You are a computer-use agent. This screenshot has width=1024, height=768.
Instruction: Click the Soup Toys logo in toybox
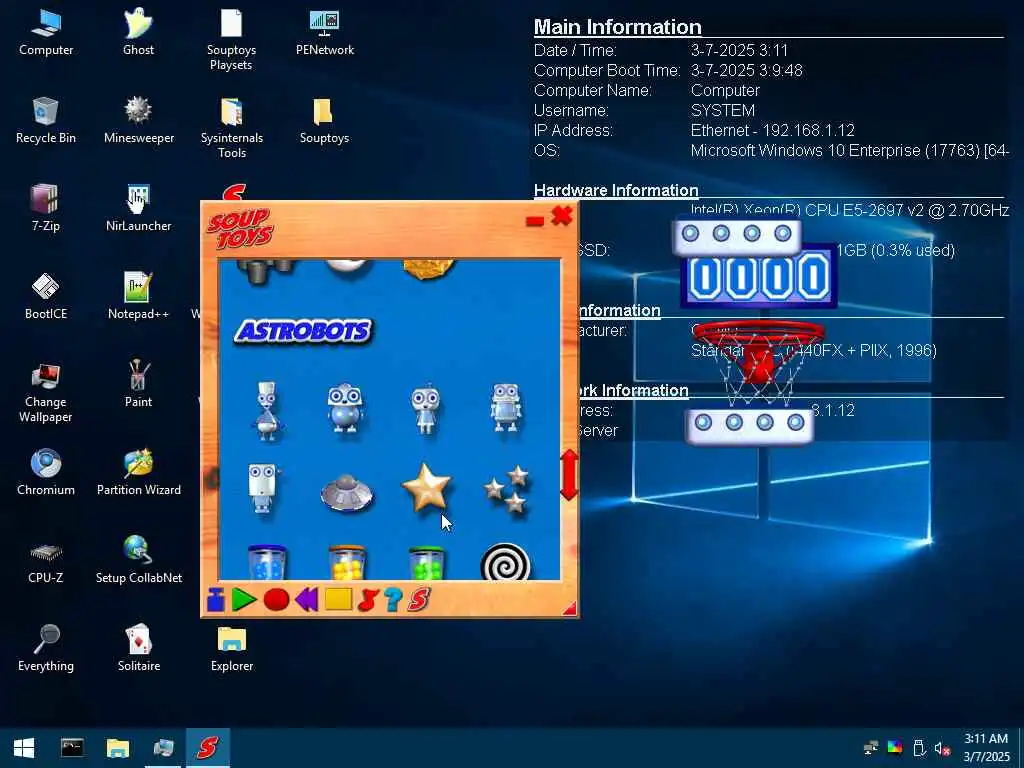pyautogui.click(x=240, y=229)
